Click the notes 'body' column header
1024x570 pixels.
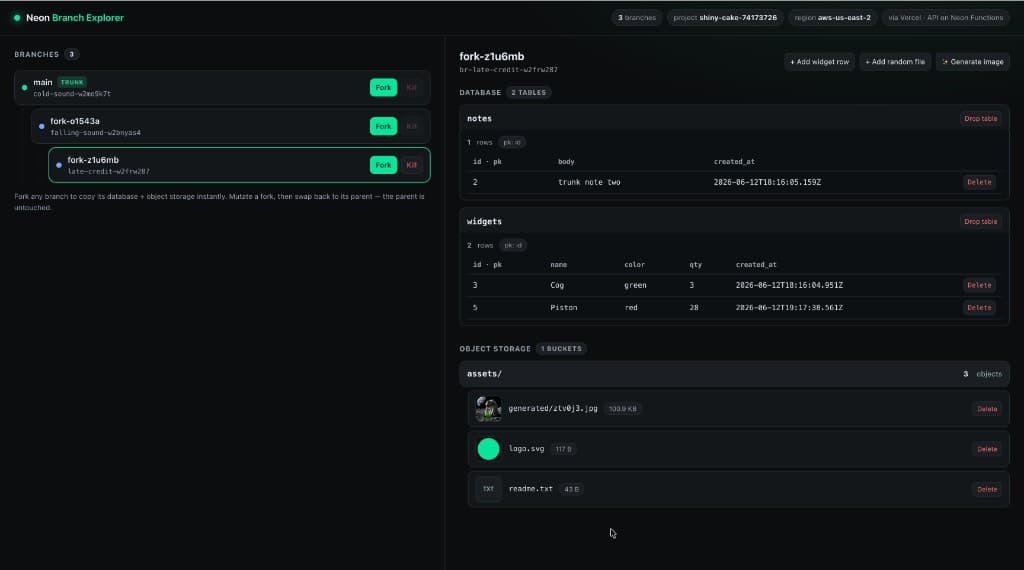pos(566,162)
